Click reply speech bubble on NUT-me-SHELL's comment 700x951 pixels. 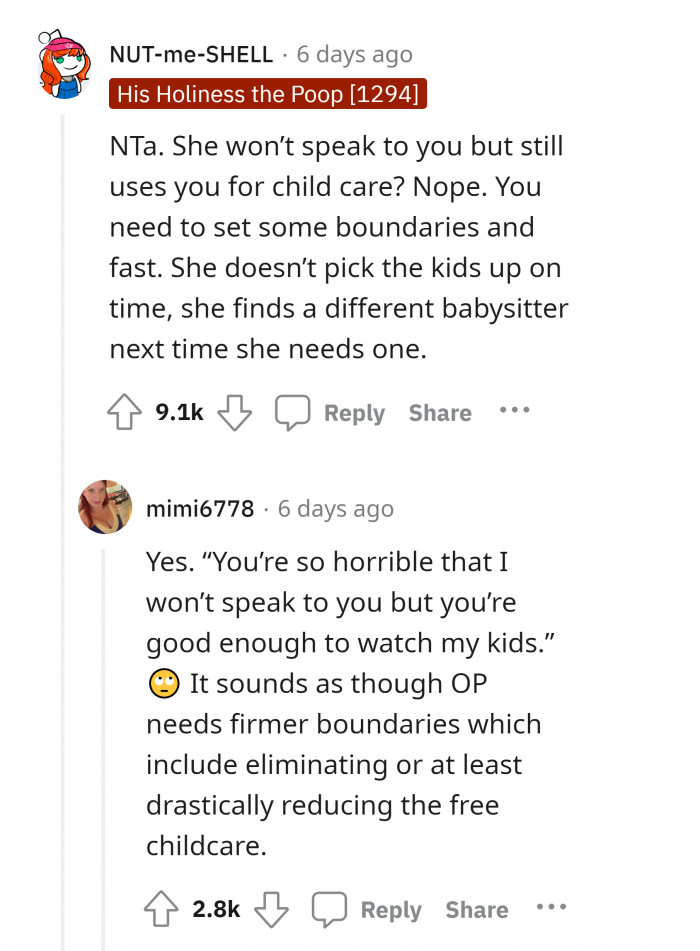[293, 413]
